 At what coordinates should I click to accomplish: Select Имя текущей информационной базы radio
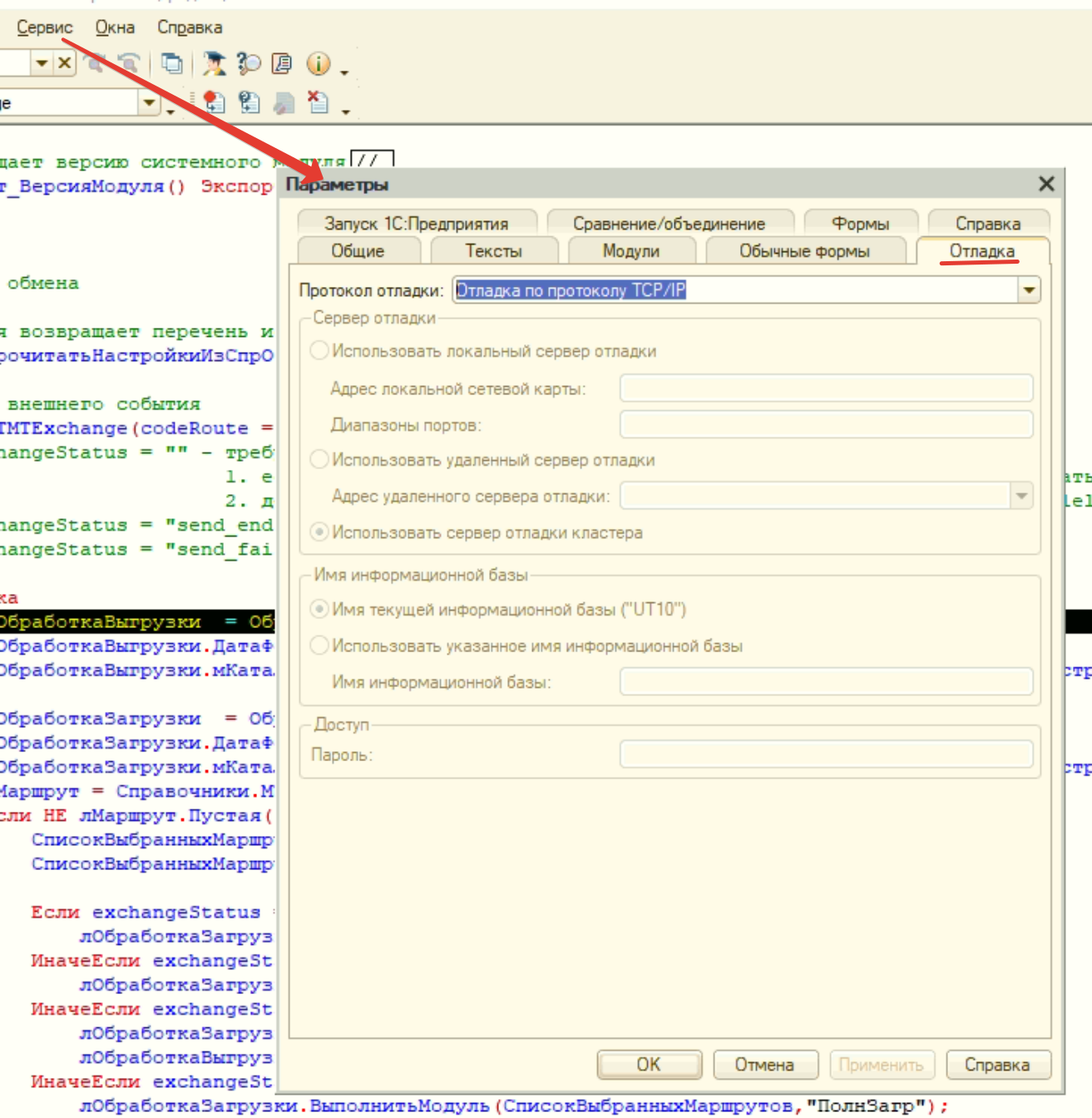pyautogui.click(x=319, y=609)
